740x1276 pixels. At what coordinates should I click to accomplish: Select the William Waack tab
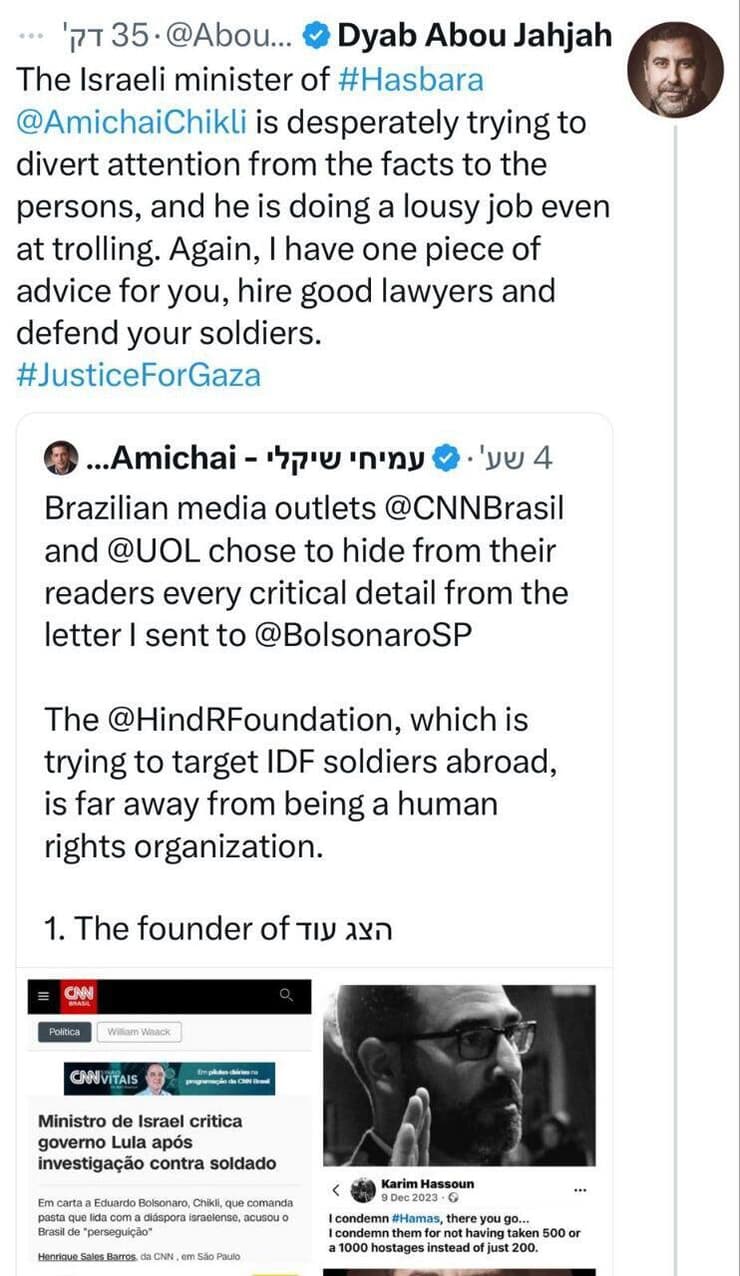(x=139, y=1032)
